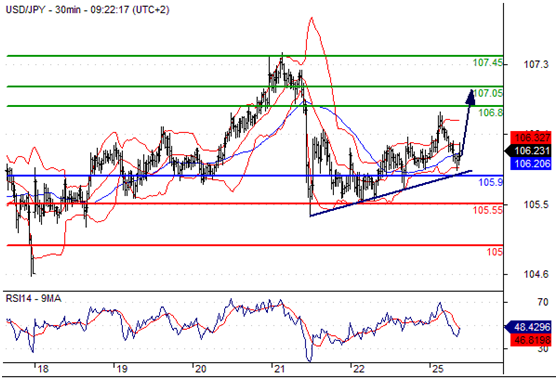Click the RSI value tag 48.4296

click(528, 327)
